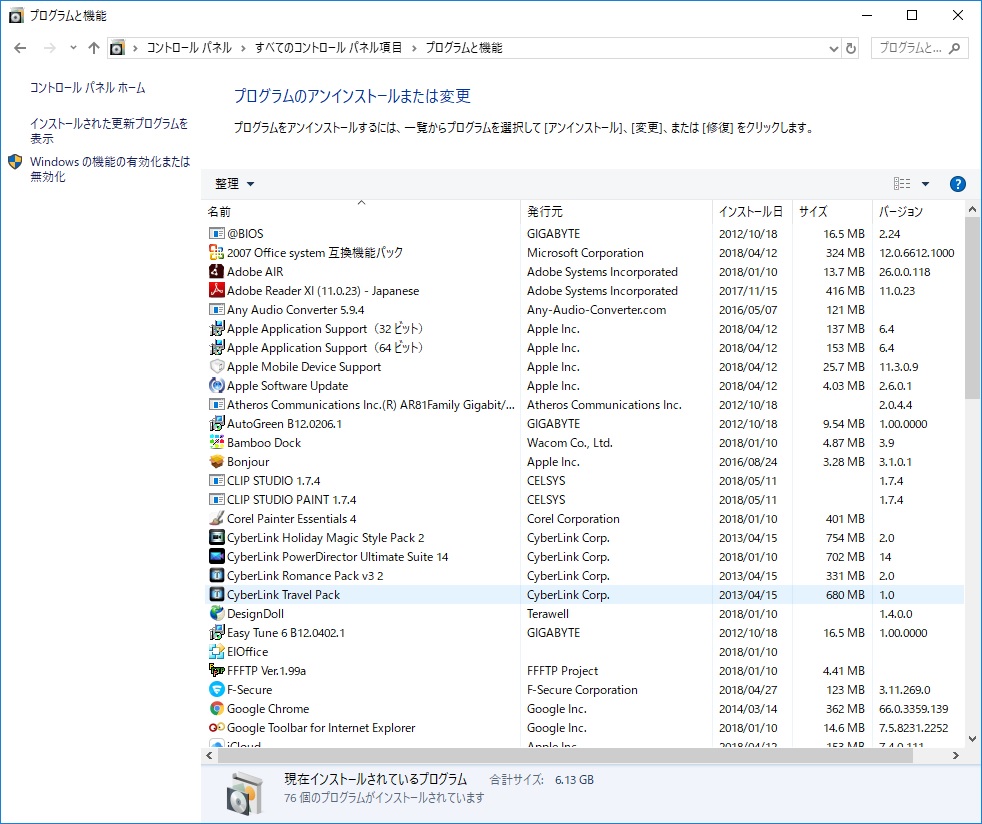Open the recent locations dropdown arrow
Image resolution: width=982 pixels, height=824 pixels.
coord(73,48)
